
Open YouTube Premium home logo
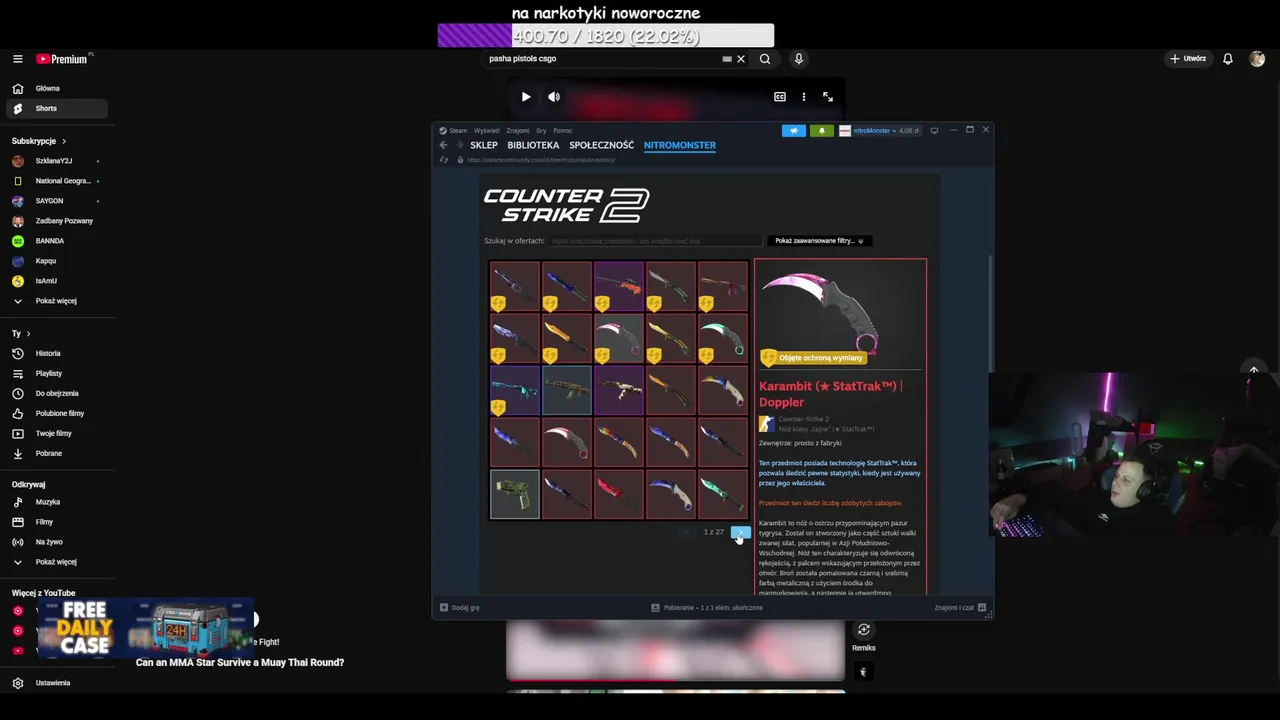click(x=62, y=59)
